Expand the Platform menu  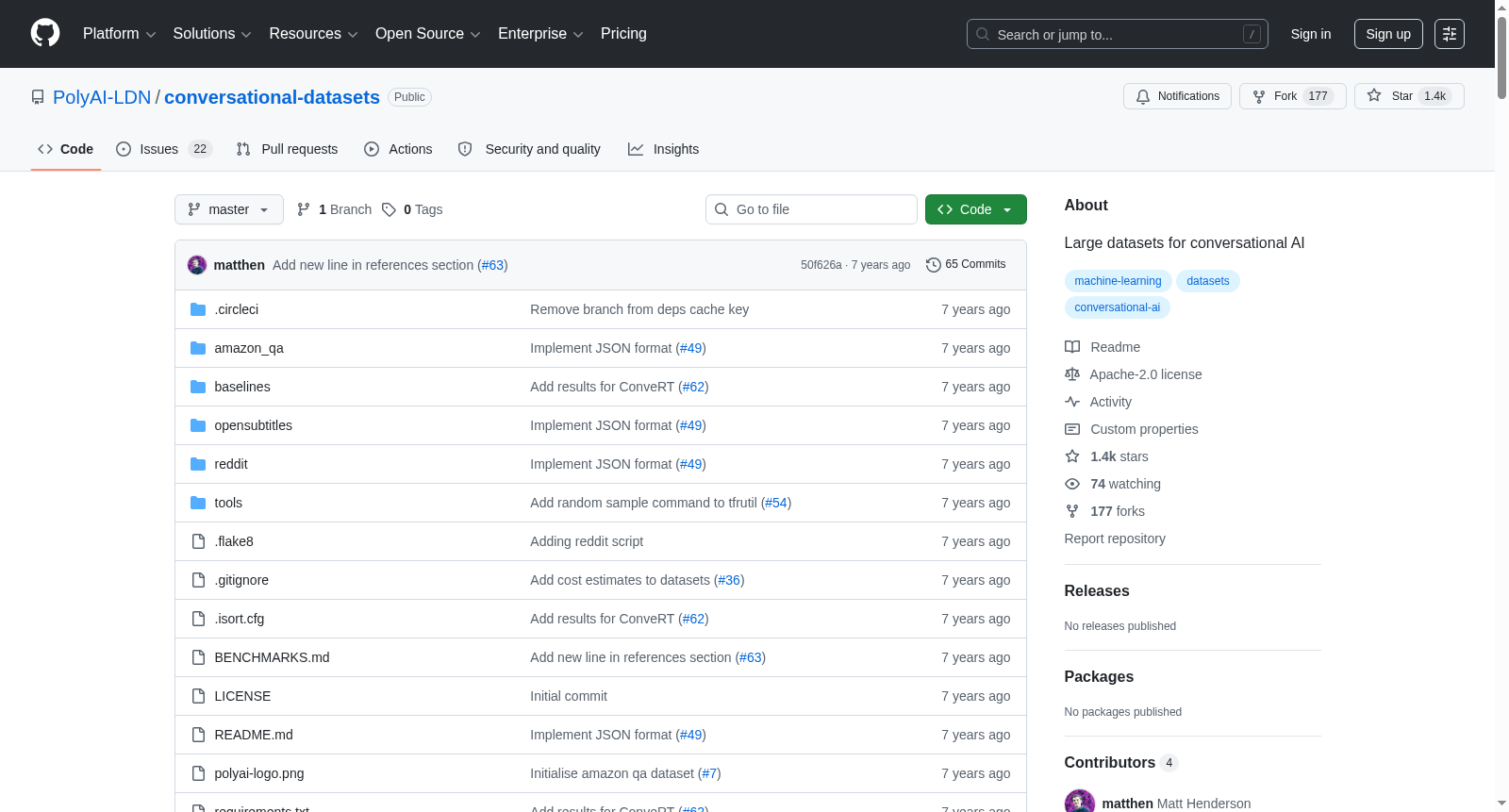119,34
